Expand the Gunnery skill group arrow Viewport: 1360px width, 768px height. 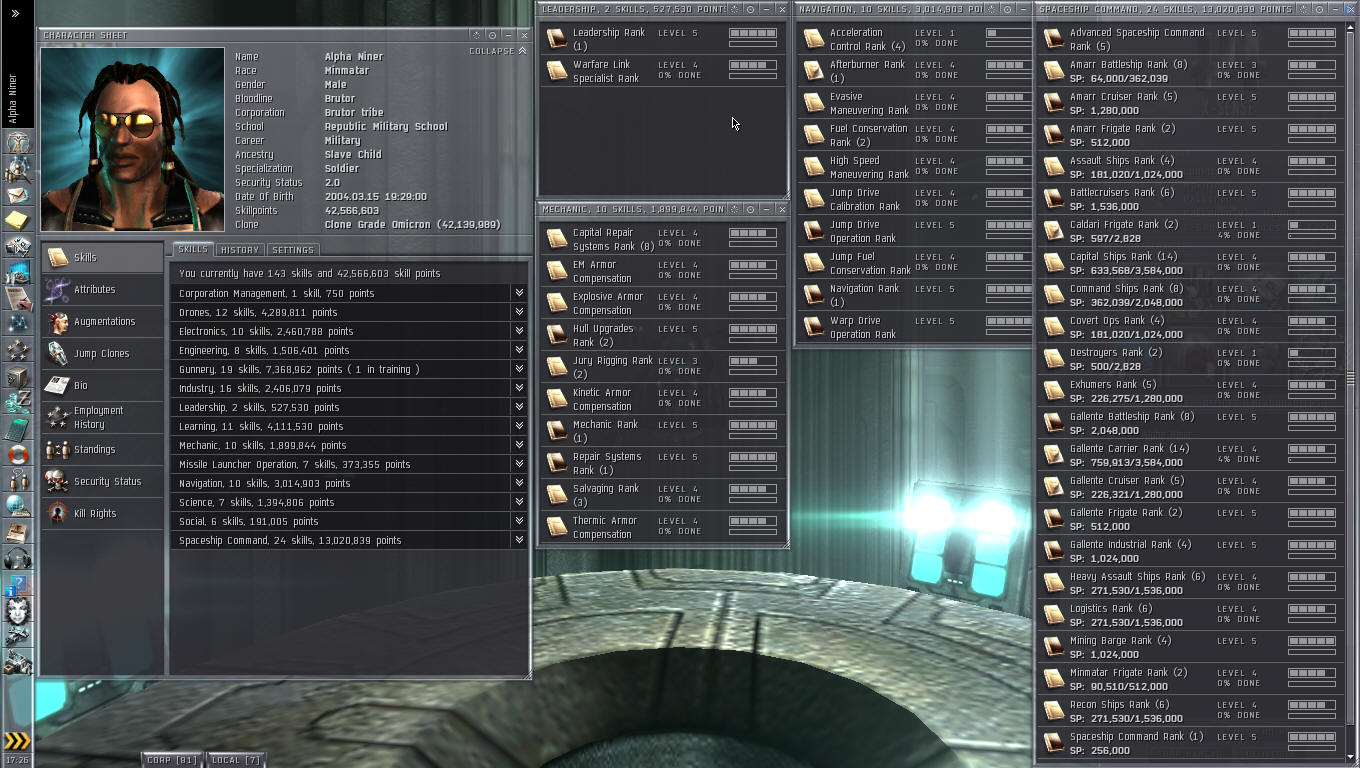(519, 369)
